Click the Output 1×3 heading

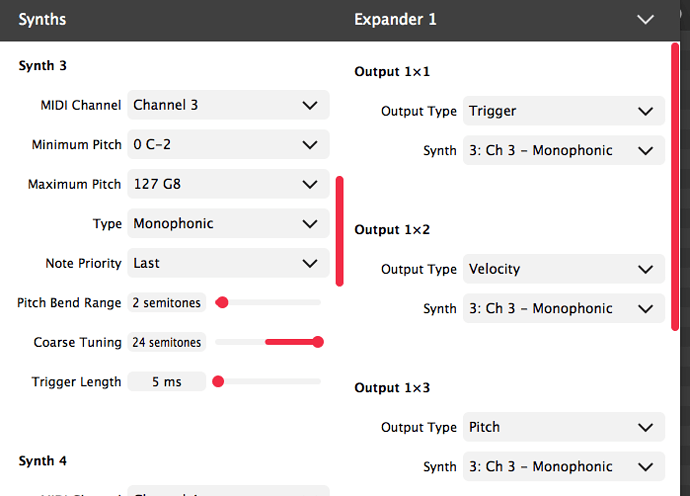click(x=392, y=387)
